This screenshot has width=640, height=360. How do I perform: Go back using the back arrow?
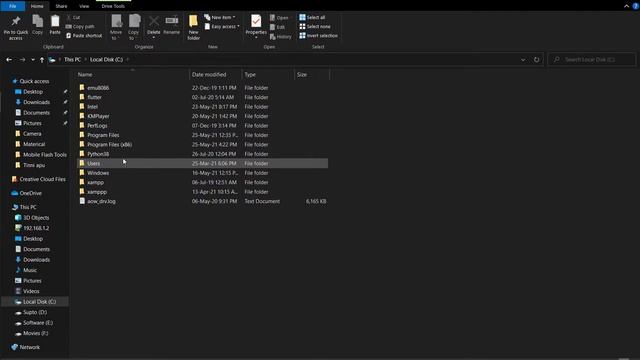(9, 60)
